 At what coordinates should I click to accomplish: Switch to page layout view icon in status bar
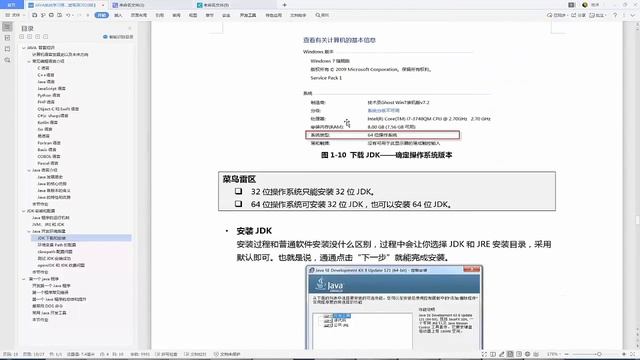click(x=510, y=354)
